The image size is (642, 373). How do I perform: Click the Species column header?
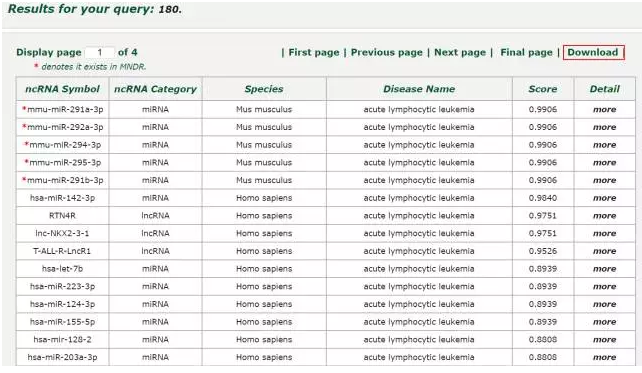(264, 89)
